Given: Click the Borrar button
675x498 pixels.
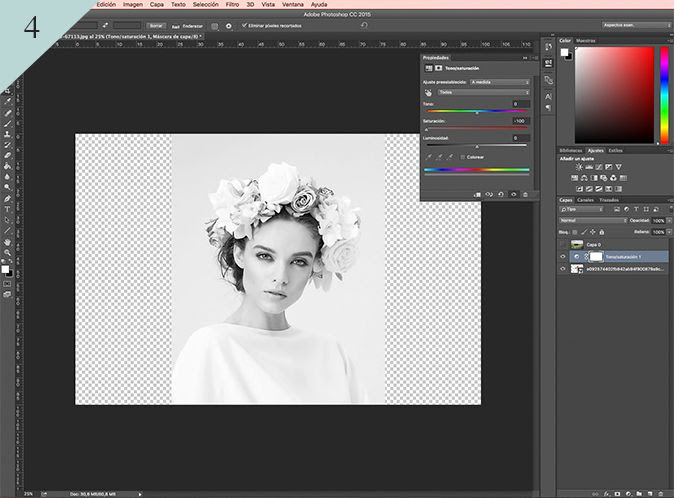Looking at the screenshot, I should [156, 26].
